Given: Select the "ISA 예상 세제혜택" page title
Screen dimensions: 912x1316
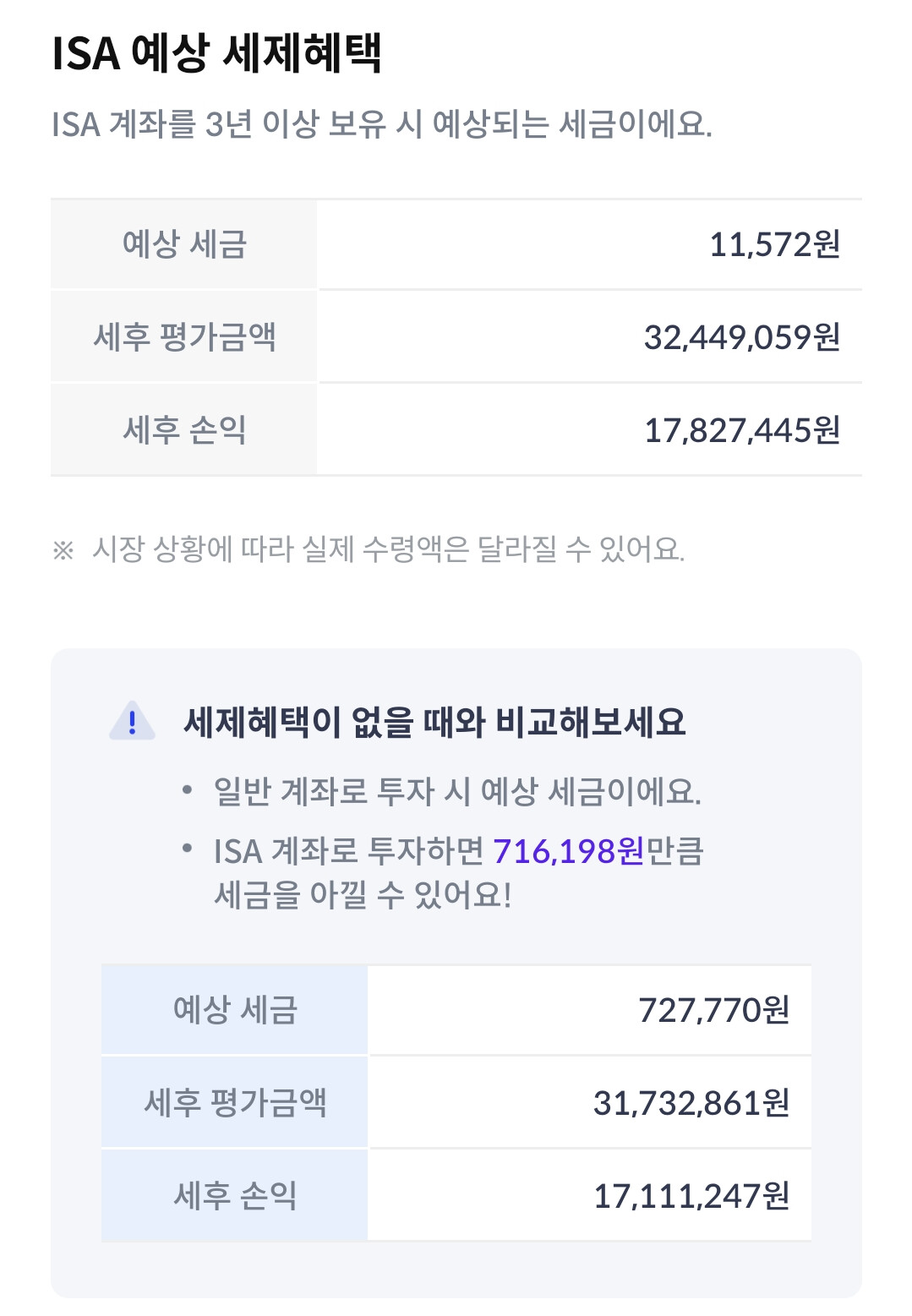Looking at the screenshot, I should [x=216, y=53].
